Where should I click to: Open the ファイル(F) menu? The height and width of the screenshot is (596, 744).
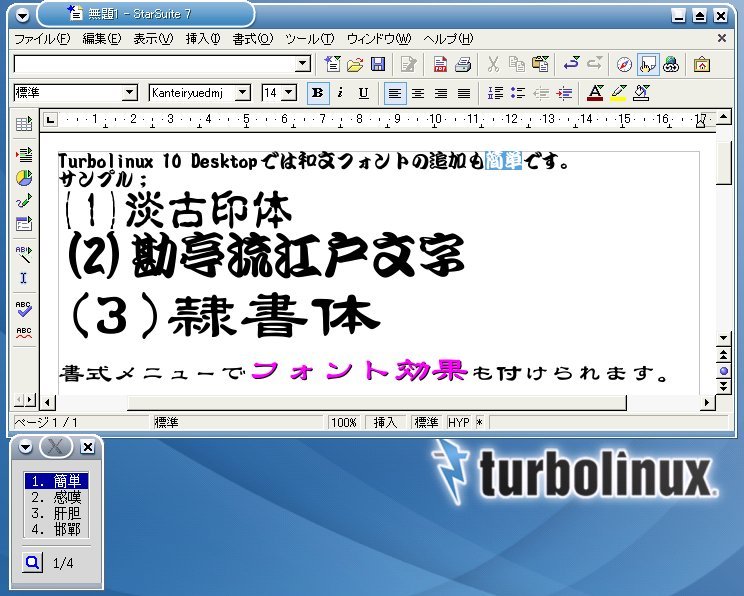[42, 39]
